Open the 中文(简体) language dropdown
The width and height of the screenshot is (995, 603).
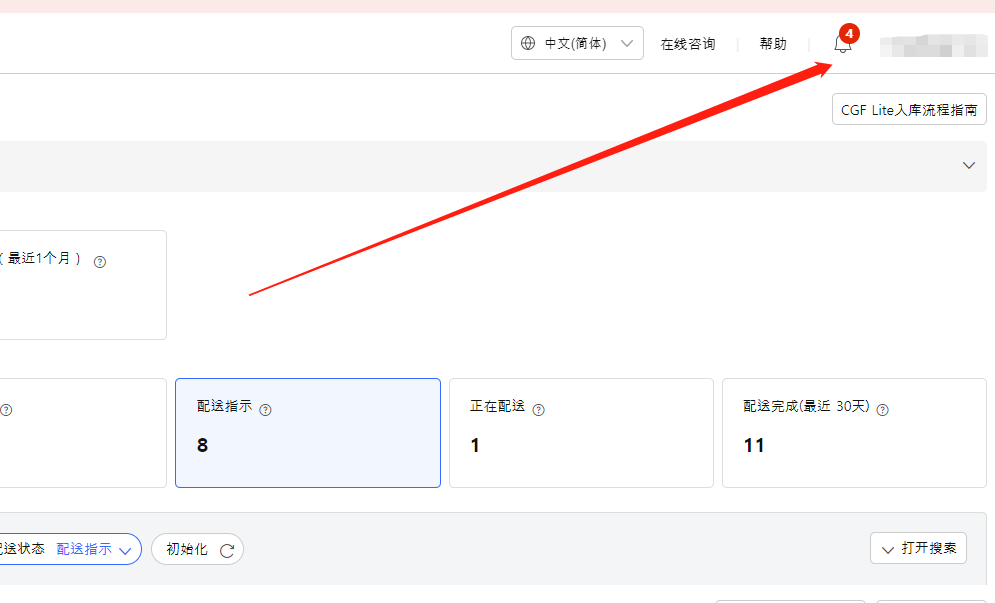click(577, 43)
